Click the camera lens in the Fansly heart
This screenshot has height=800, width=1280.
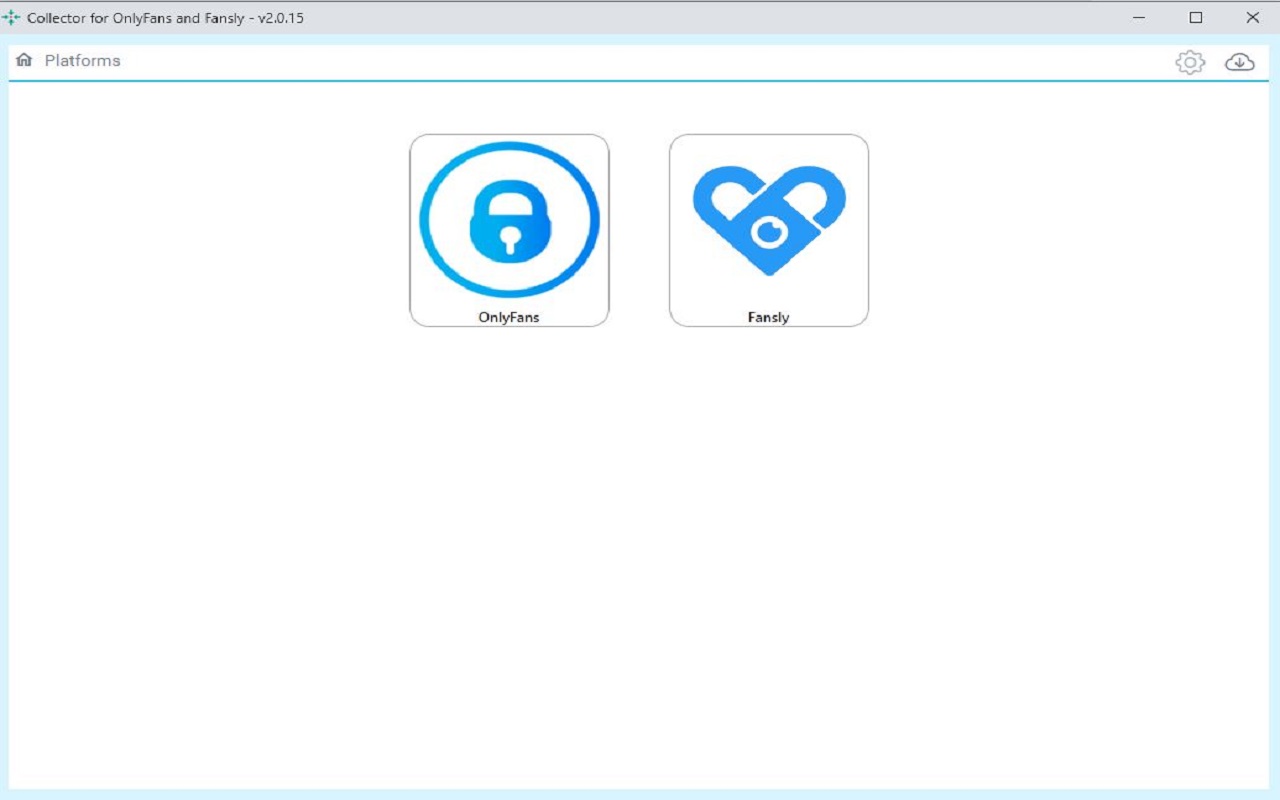[x=768, y=233]
